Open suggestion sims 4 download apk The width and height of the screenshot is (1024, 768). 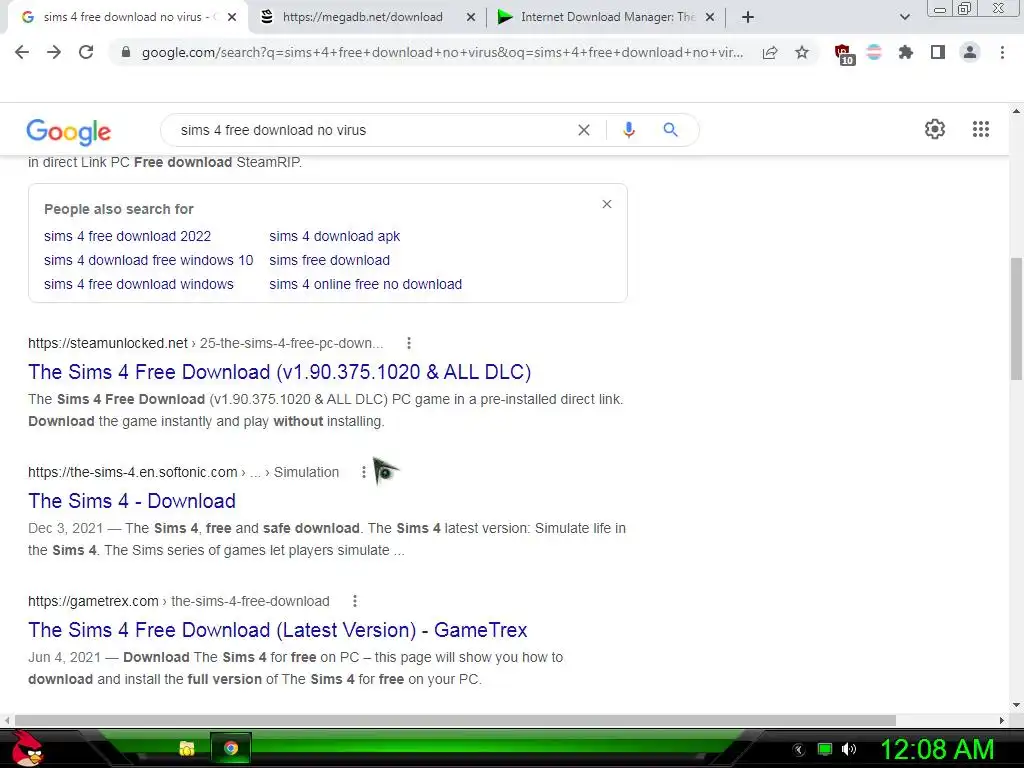coord(334,236)
